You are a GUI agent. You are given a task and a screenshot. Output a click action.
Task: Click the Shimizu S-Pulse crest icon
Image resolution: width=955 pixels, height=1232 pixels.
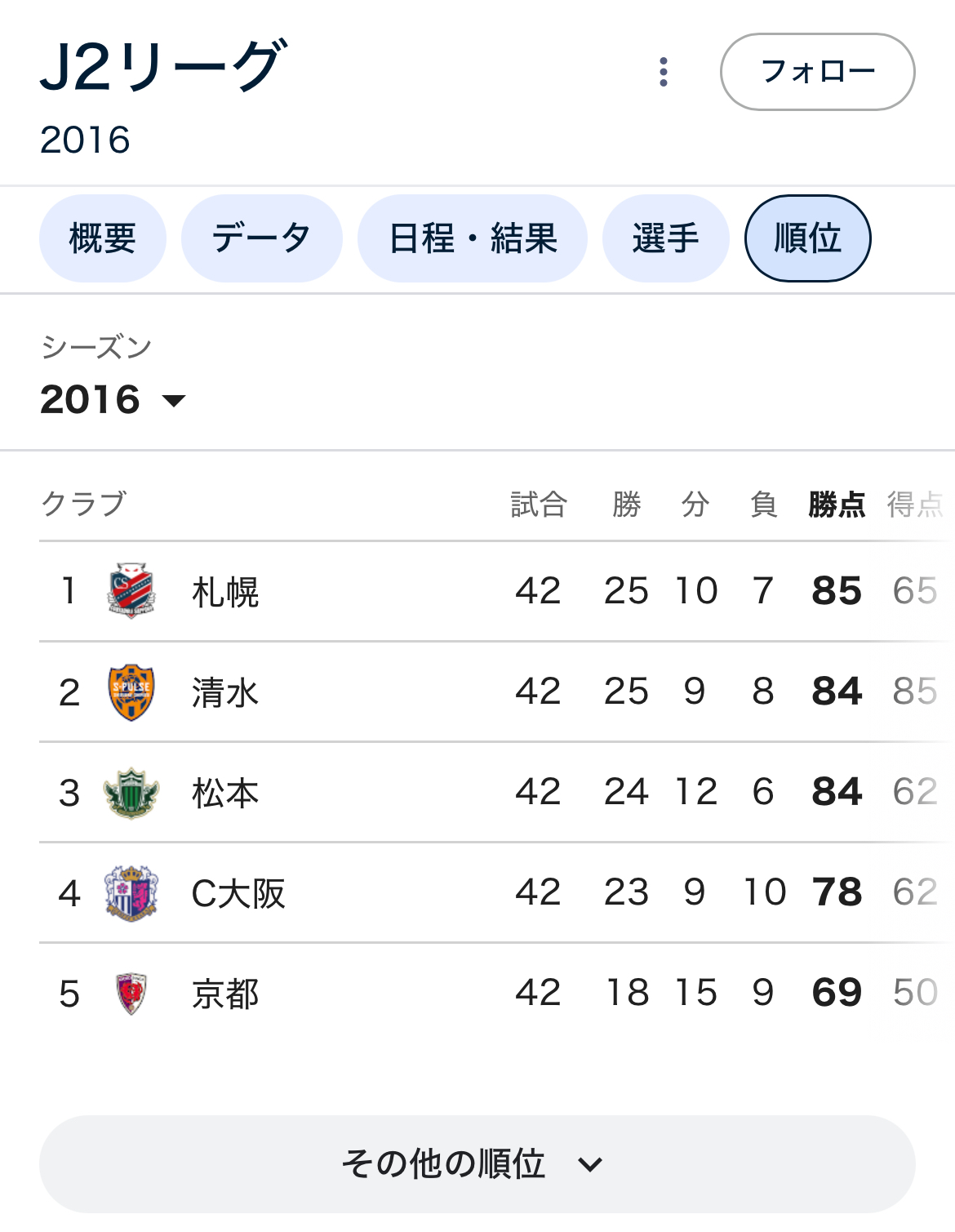tap(131, 692)
